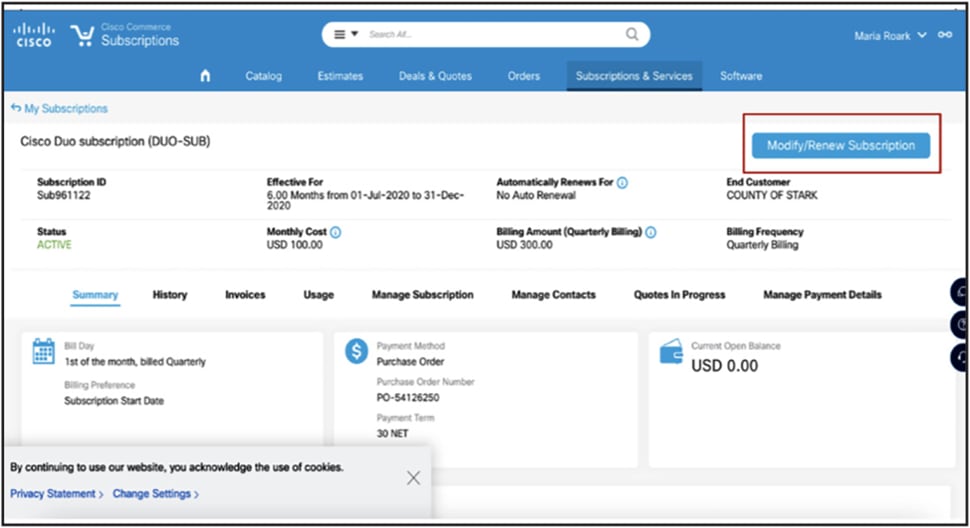The image size is (970, 528).
Task: Click the middle floating side icon
Action: 959,325
